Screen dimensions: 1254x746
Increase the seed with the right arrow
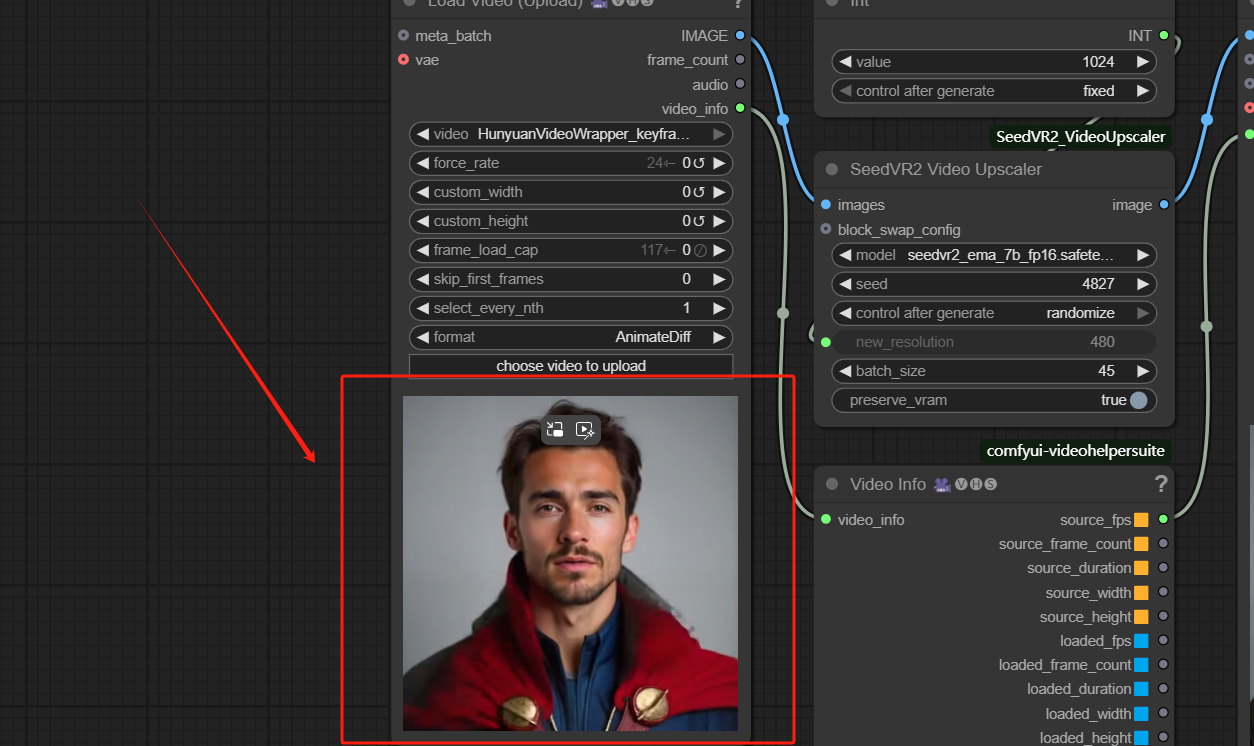point(1142,284)
